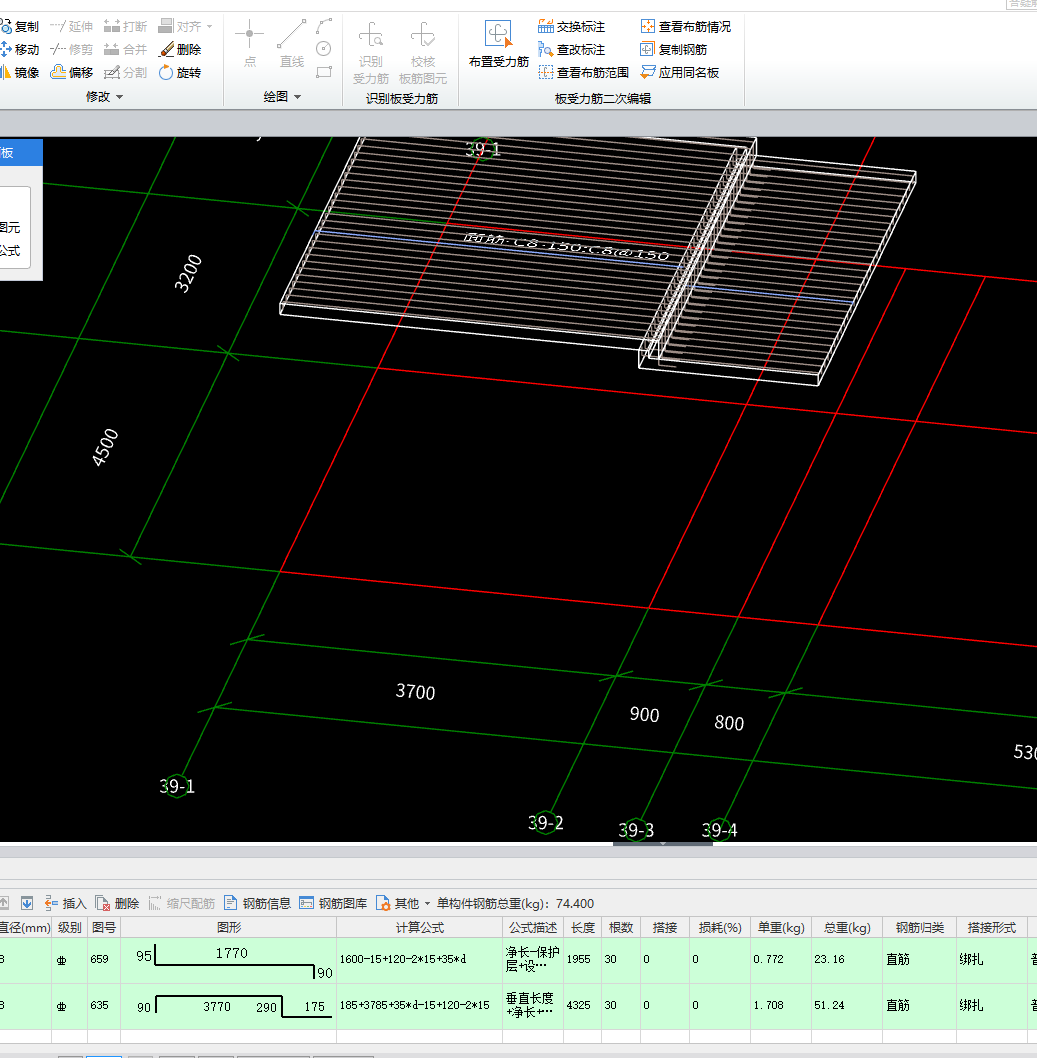Click the 图号 cell 635
Viewport: 1037px width, 1058px height.
pos(103,1005)
